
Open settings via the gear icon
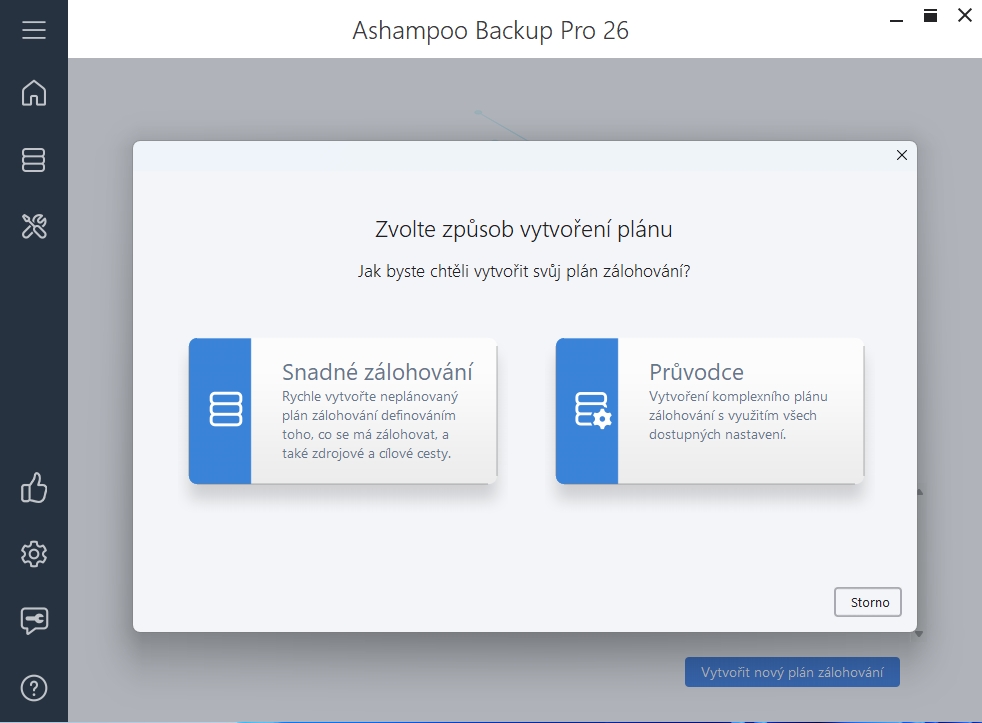pyautogui.click(x=34, y=554)
